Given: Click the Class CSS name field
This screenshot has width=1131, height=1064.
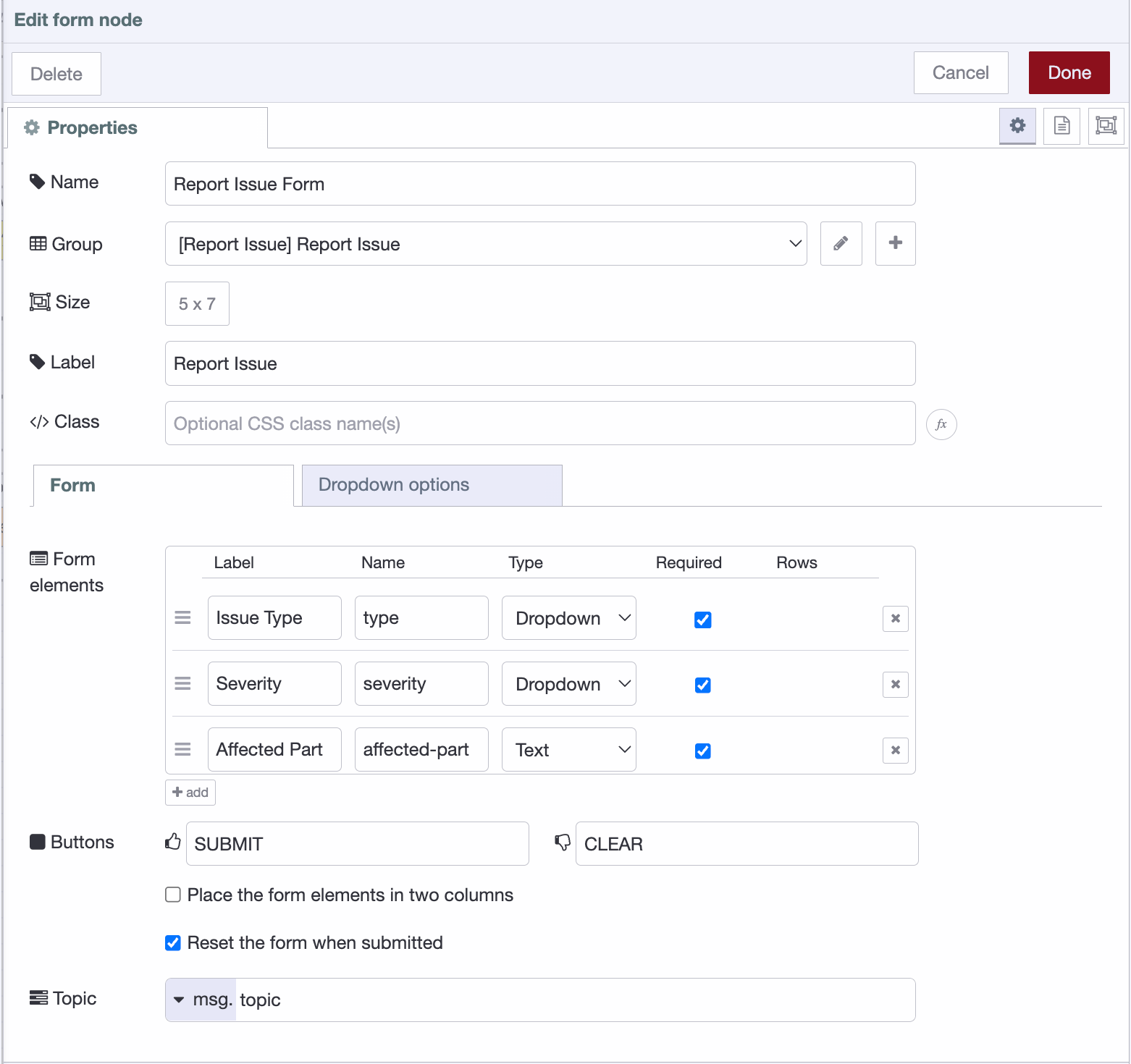Looking at the screenshot, I should (x=540, y=423).
